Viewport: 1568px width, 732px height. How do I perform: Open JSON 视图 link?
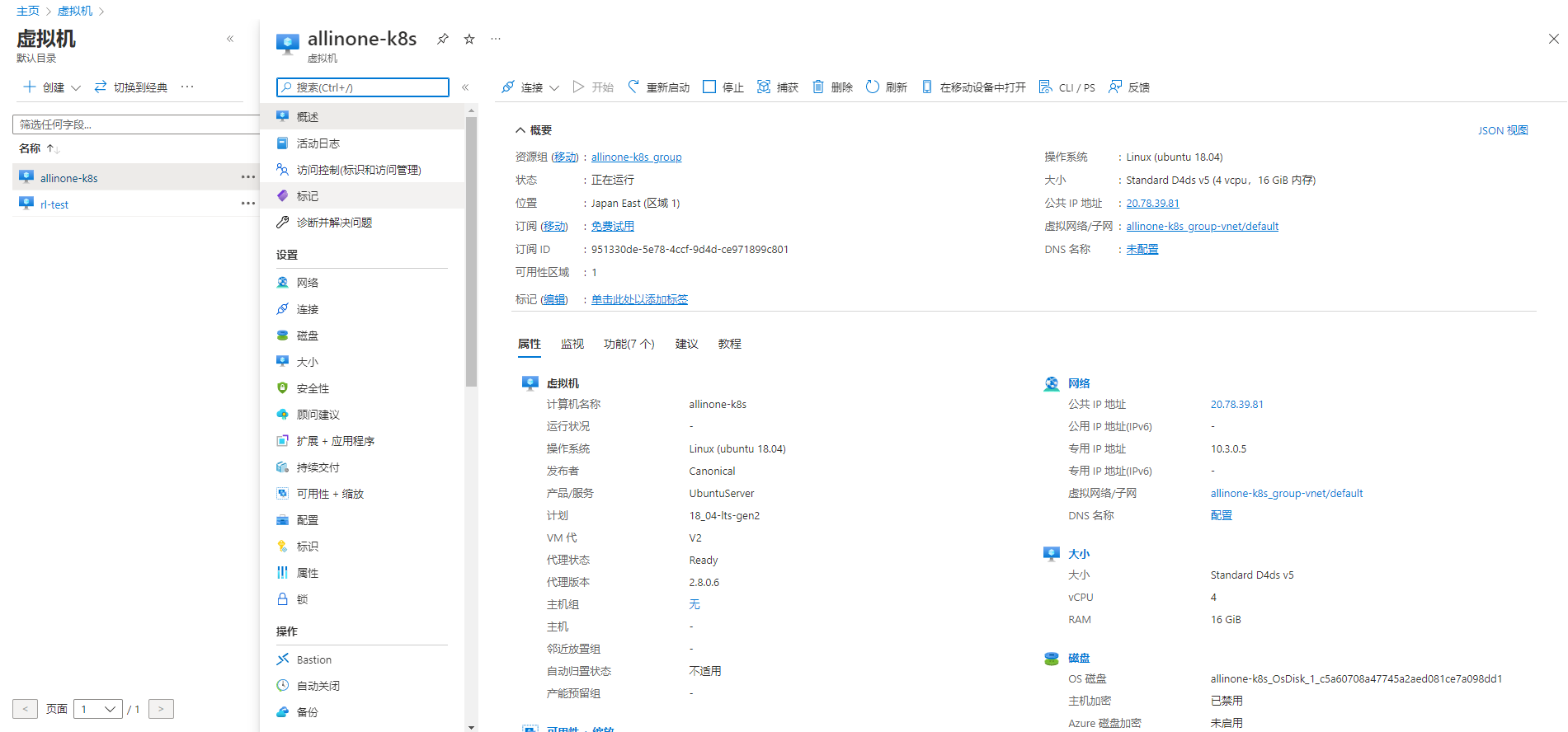pyautogui.click(x=1503, y=130)
